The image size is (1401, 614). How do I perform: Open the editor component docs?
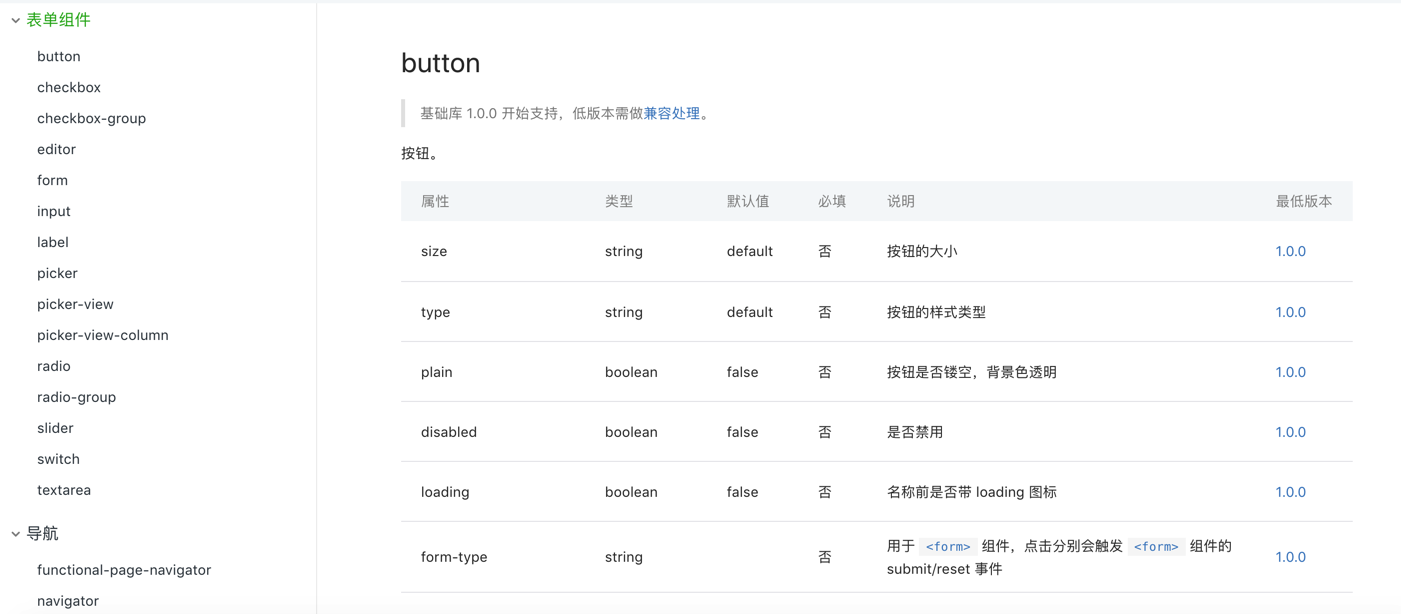click(56, 149)
